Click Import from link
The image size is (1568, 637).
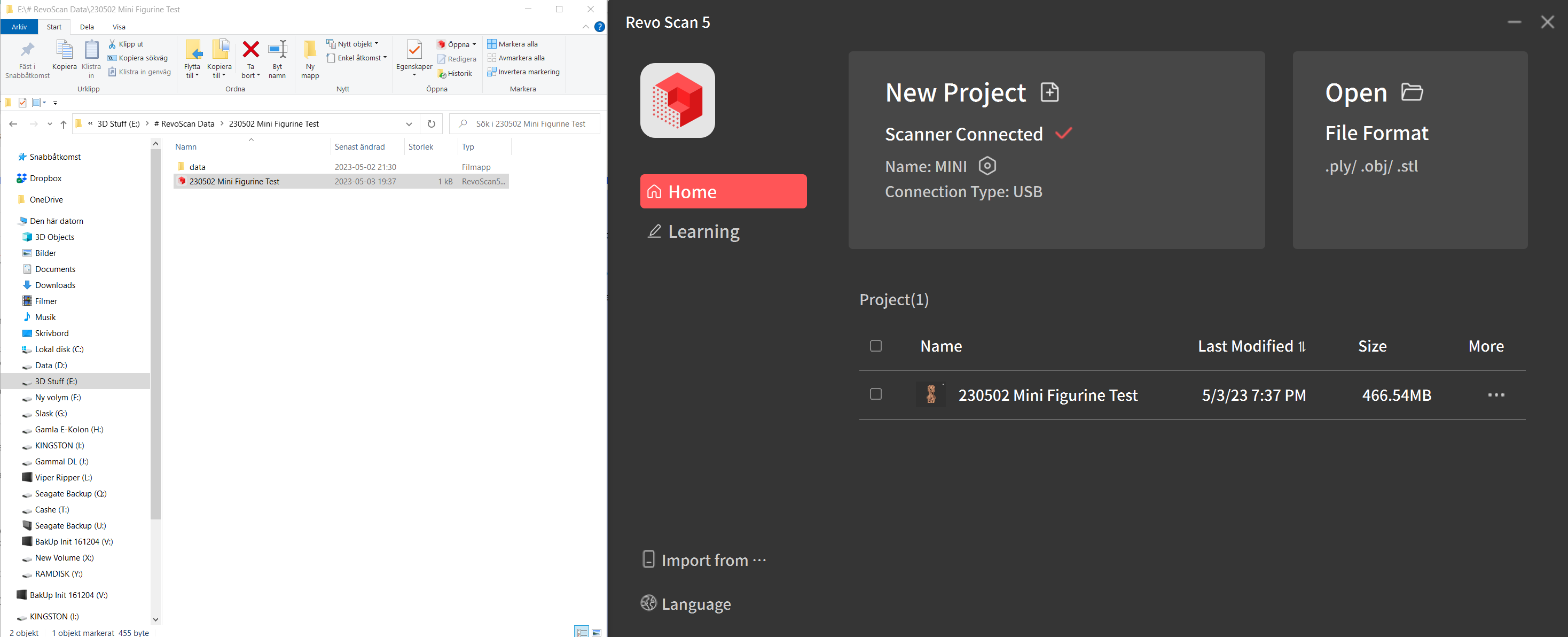pos(704,560)
